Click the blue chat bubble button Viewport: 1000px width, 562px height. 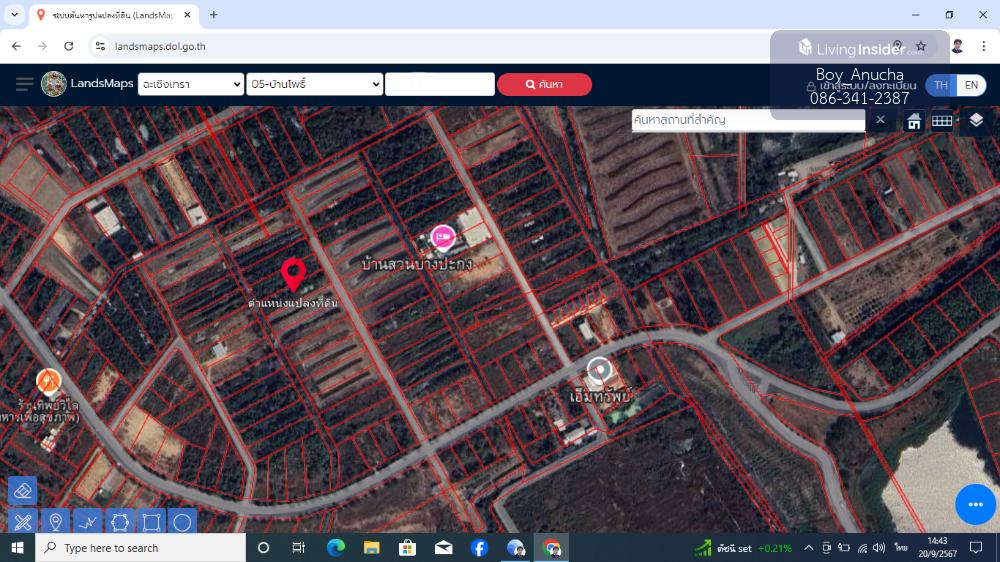(x=975, y=504)
